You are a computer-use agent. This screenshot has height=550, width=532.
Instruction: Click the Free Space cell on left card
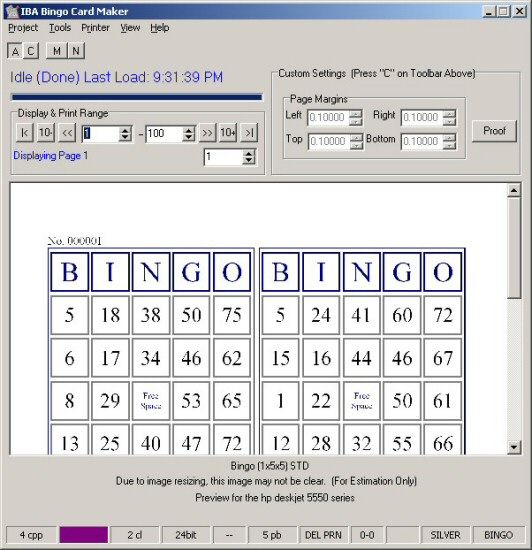151,401
